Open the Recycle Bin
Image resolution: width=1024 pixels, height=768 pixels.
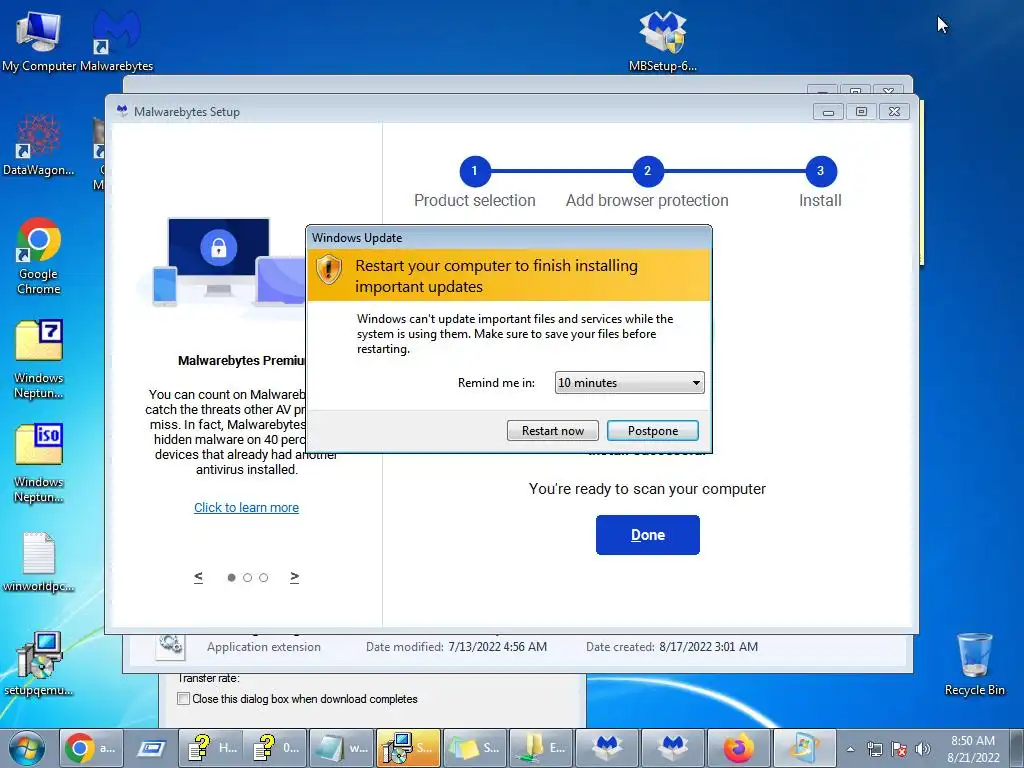974,664
